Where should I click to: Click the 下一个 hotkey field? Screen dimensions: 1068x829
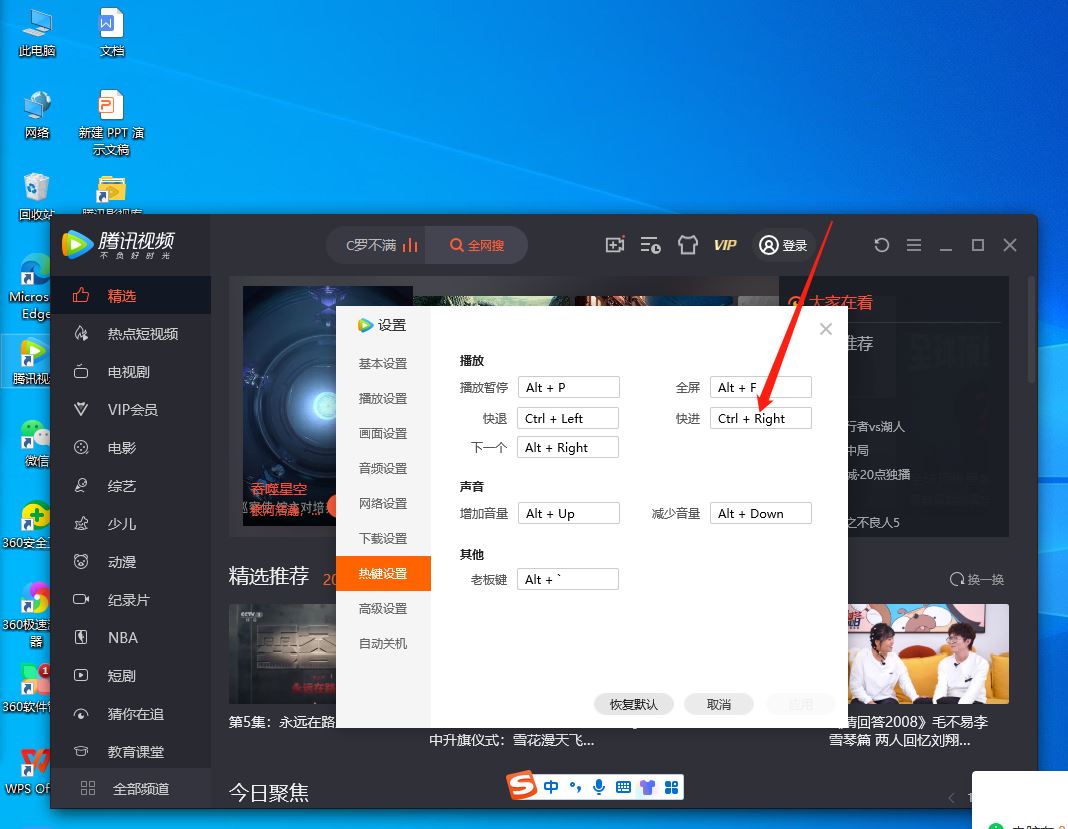click(568, 448)
